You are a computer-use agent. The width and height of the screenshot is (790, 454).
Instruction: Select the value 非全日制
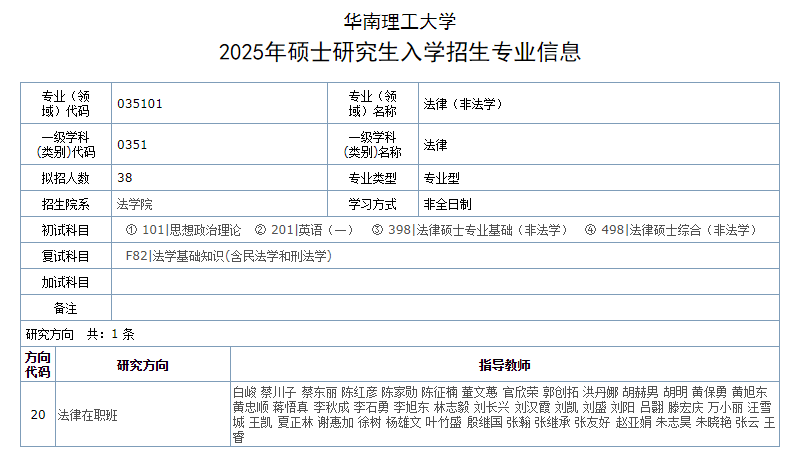click(447, 204)
